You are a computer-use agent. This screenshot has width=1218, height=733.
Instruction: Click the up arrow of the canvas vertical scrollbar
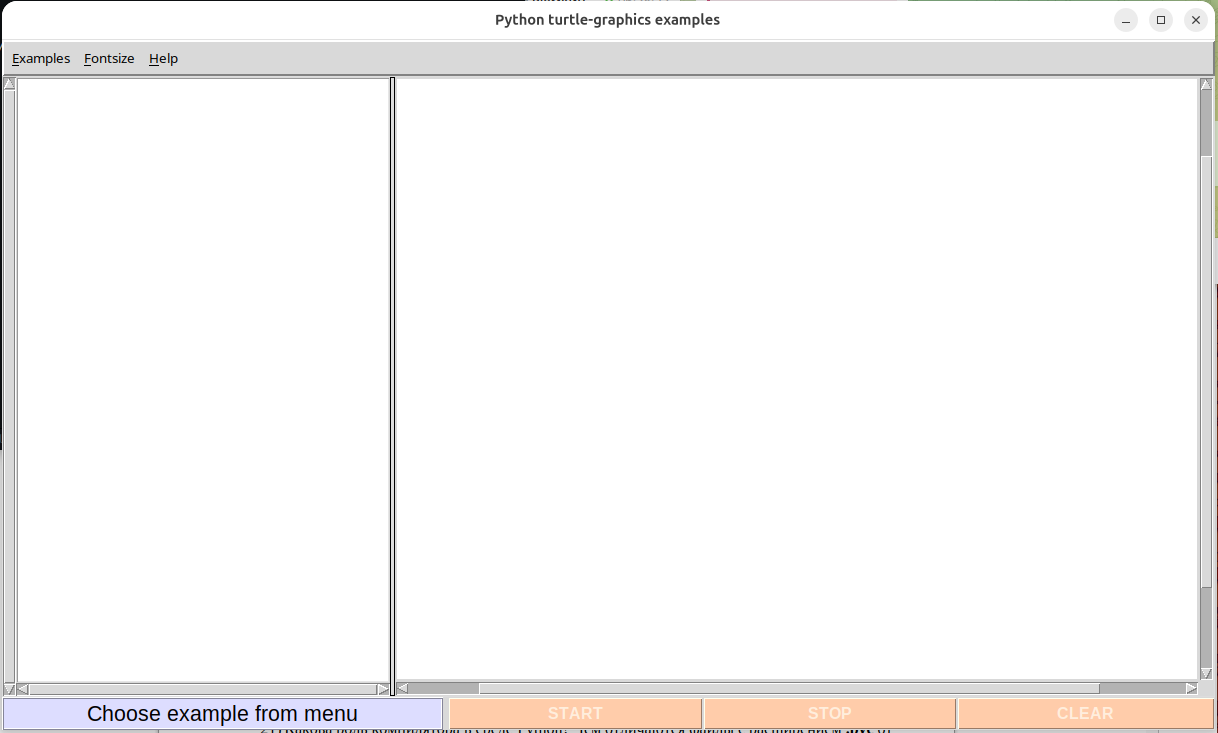[x=1206, y=84]
